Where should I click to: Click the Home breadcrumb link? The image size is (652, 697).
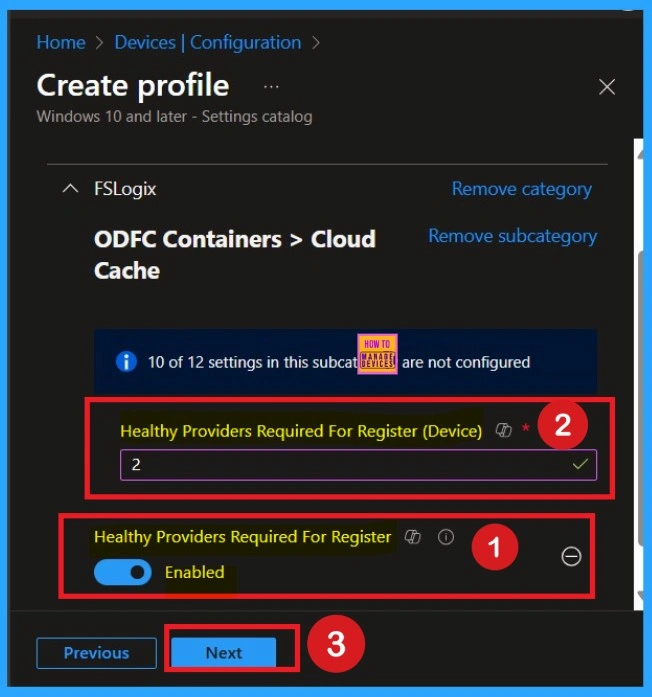coord(60,42)
